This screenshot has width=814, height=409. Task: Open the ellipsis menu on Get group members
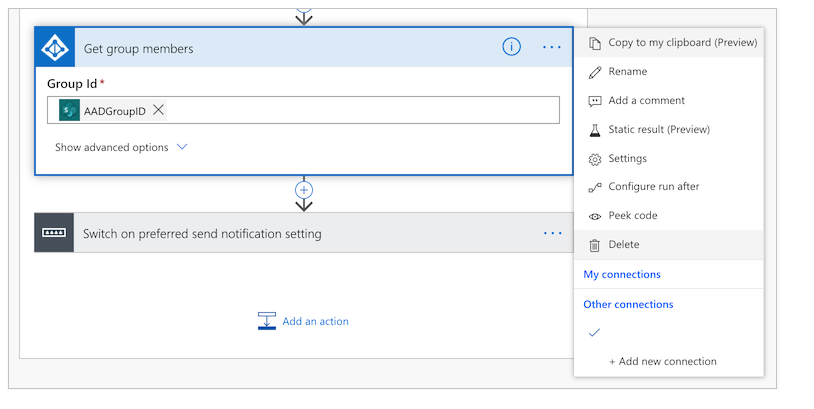(552, 47)
